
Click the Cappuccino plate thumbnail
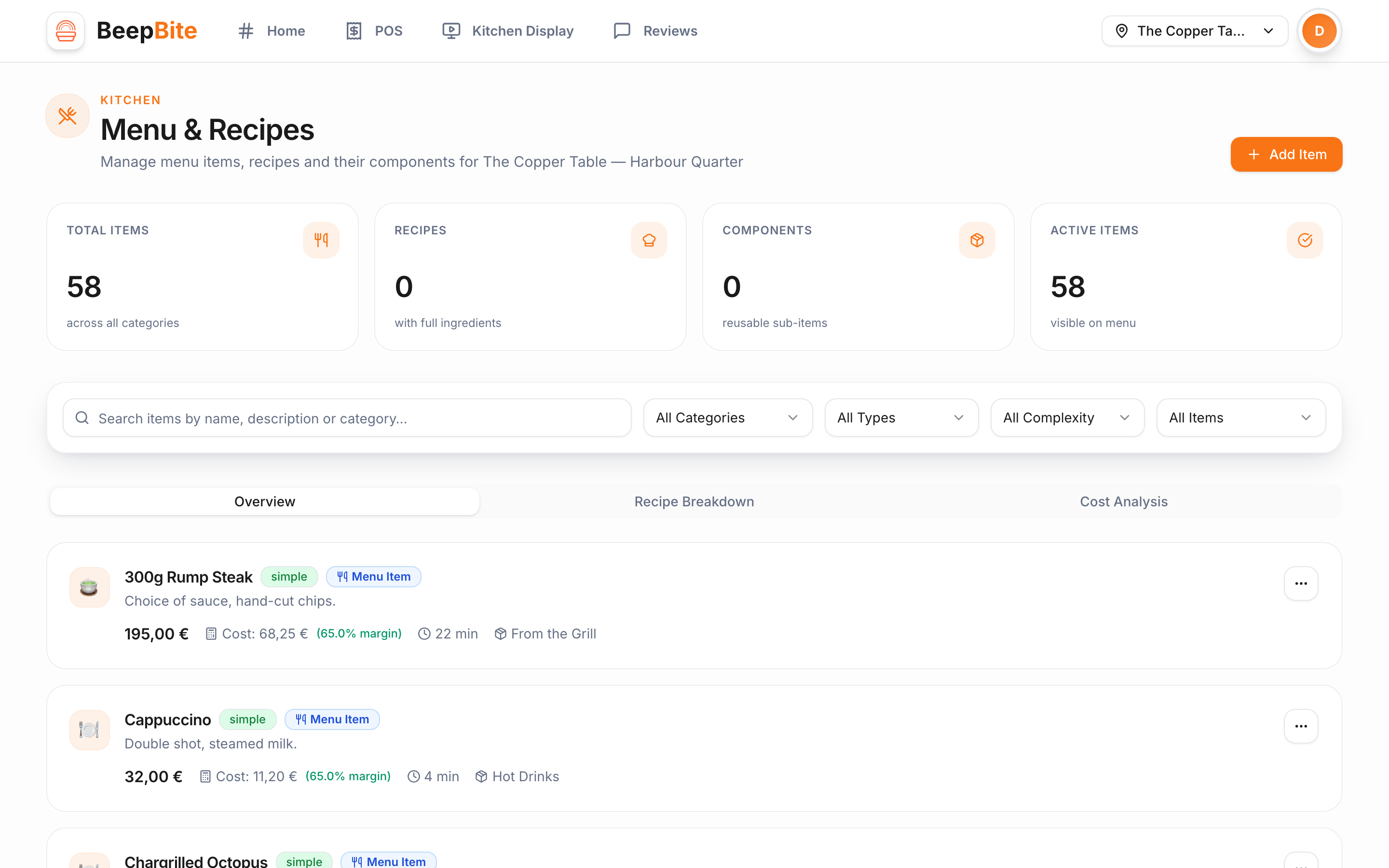[90, 730]
